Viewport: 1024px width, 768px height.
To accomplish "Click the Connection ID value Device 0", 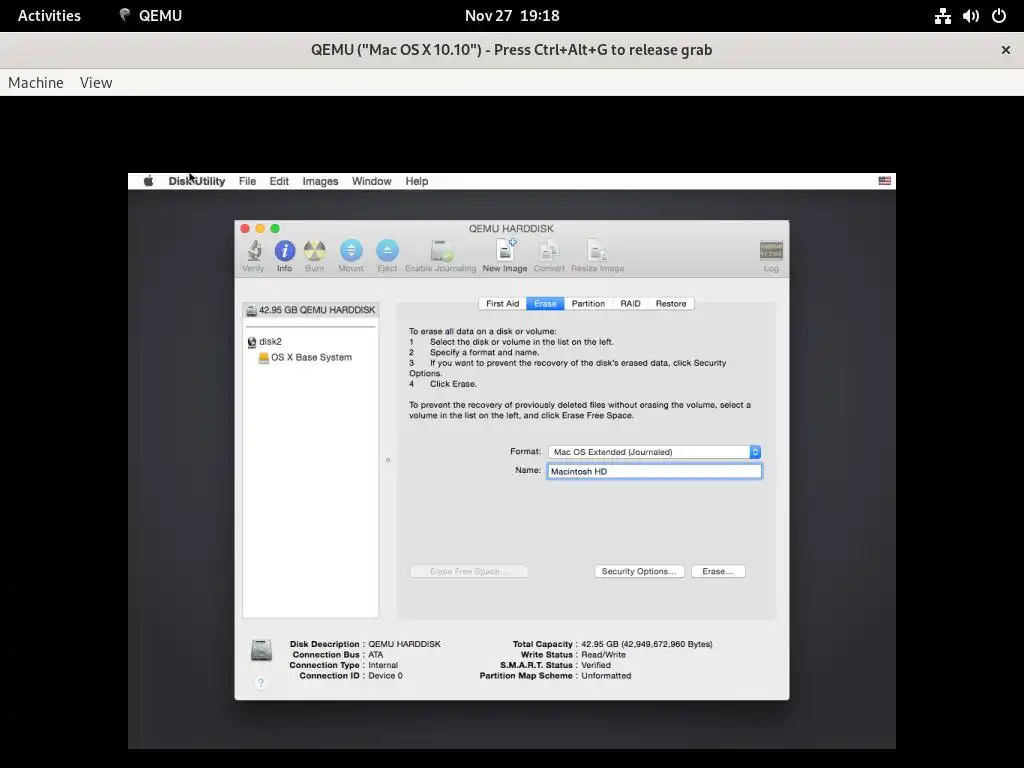I will click(x=385, y=676).
